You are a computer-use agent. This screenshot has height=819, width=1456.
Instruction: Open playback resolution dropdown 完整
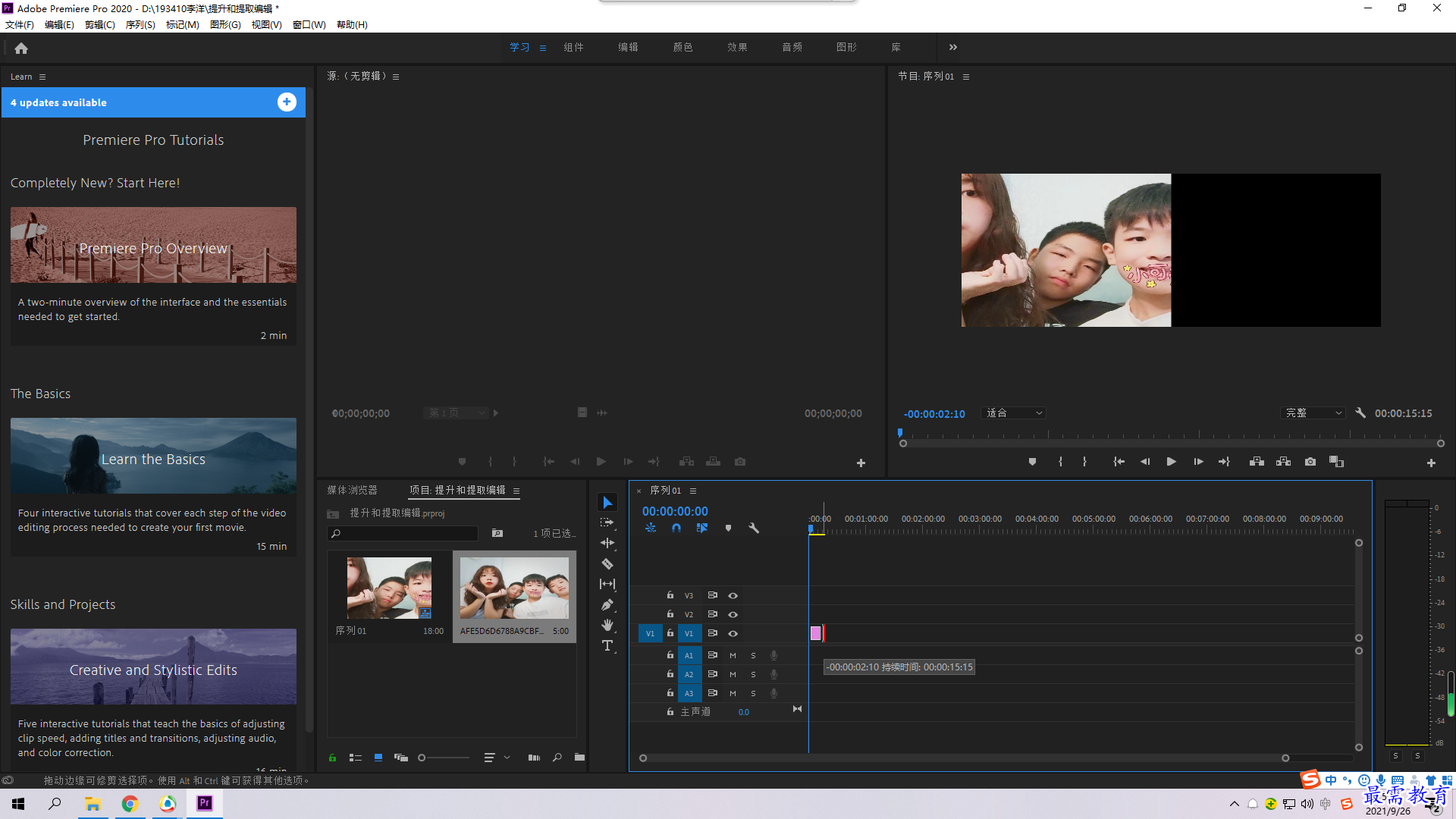(x=1313, y=413)
